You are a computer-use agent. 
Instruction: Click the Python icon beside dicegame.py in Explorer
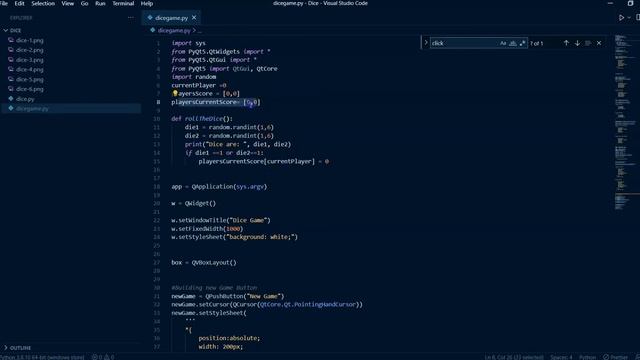pos(11,109)
